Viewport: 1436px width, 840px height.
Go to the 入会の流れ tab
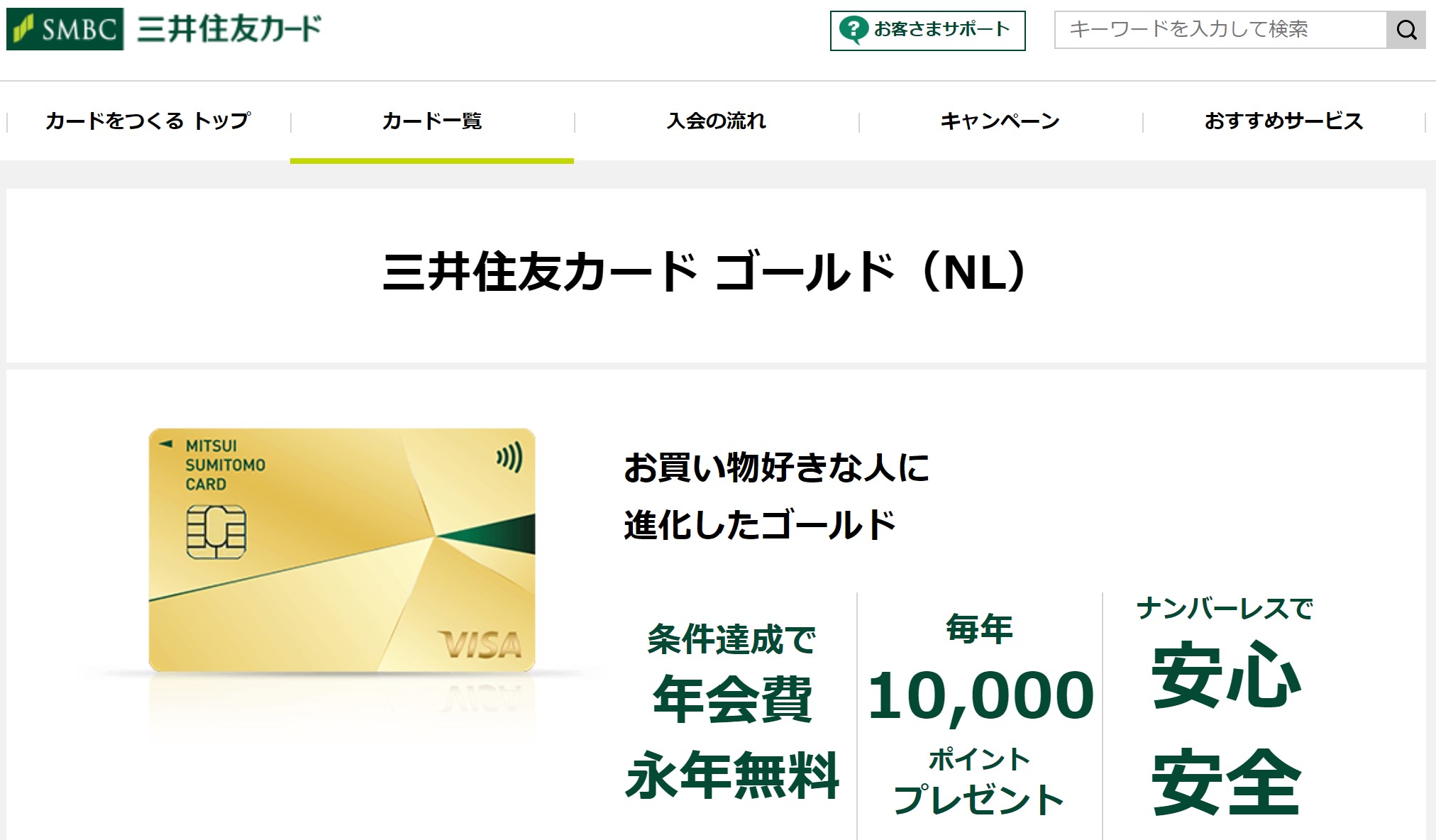[x=717, y=121]
